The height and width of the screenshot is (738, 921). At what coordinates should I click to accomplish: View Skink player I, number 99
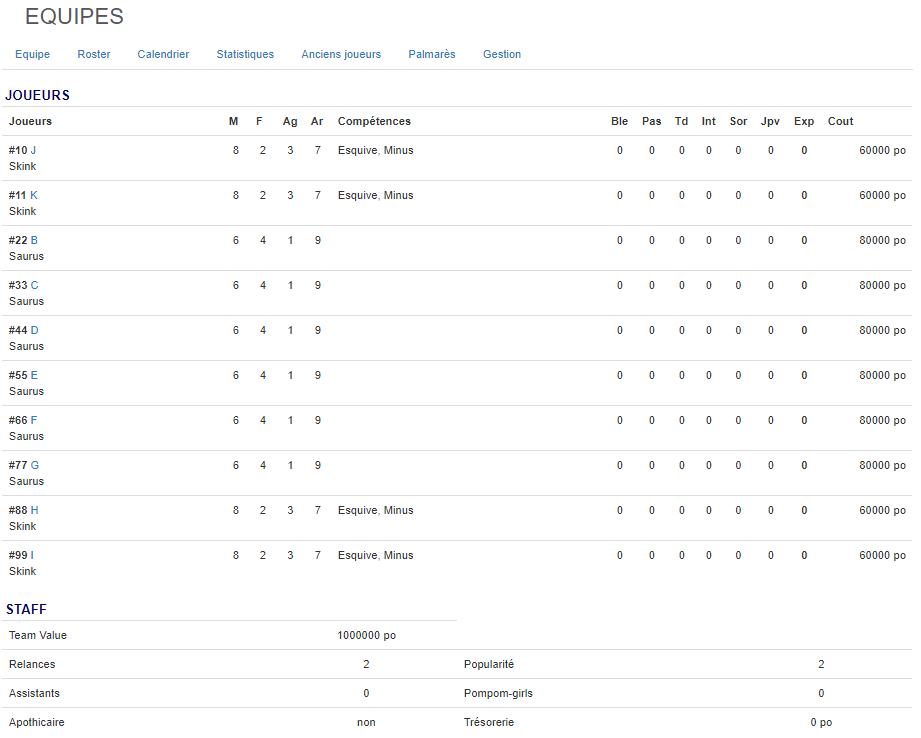coord(32,555)
